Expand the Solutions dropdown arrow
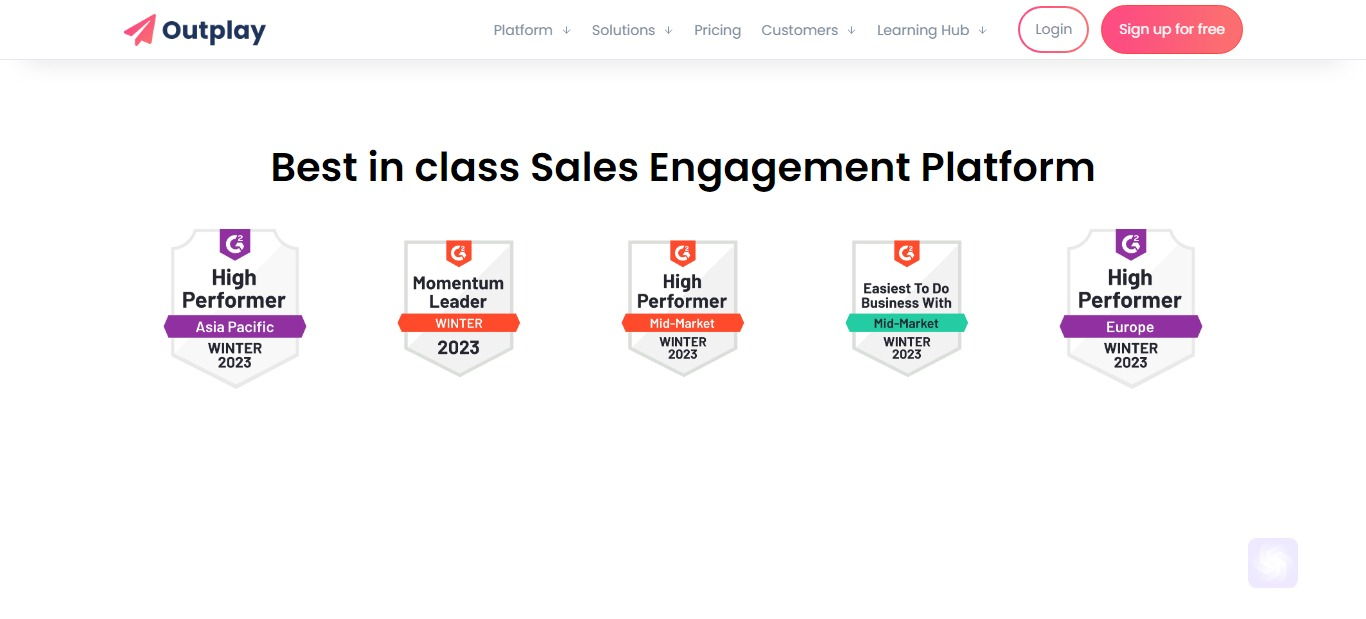The image size is (1366, 619). [668, 31]
